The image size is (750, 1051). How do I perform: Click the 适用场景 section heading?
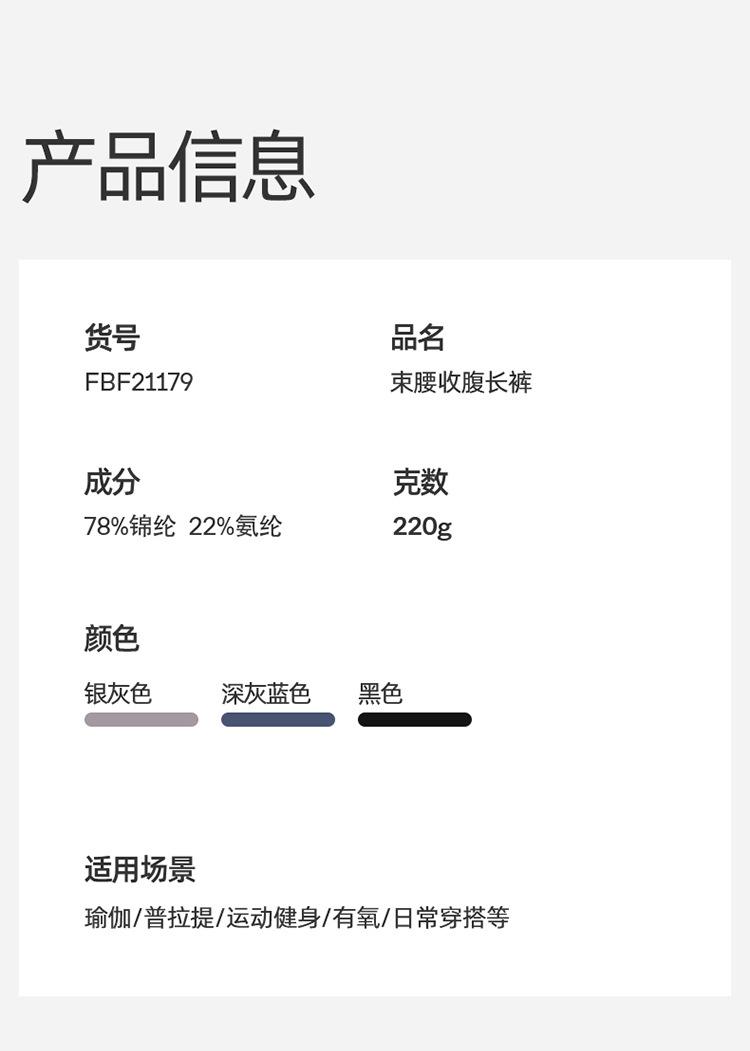pyautogui.click(x=140, y=869)
